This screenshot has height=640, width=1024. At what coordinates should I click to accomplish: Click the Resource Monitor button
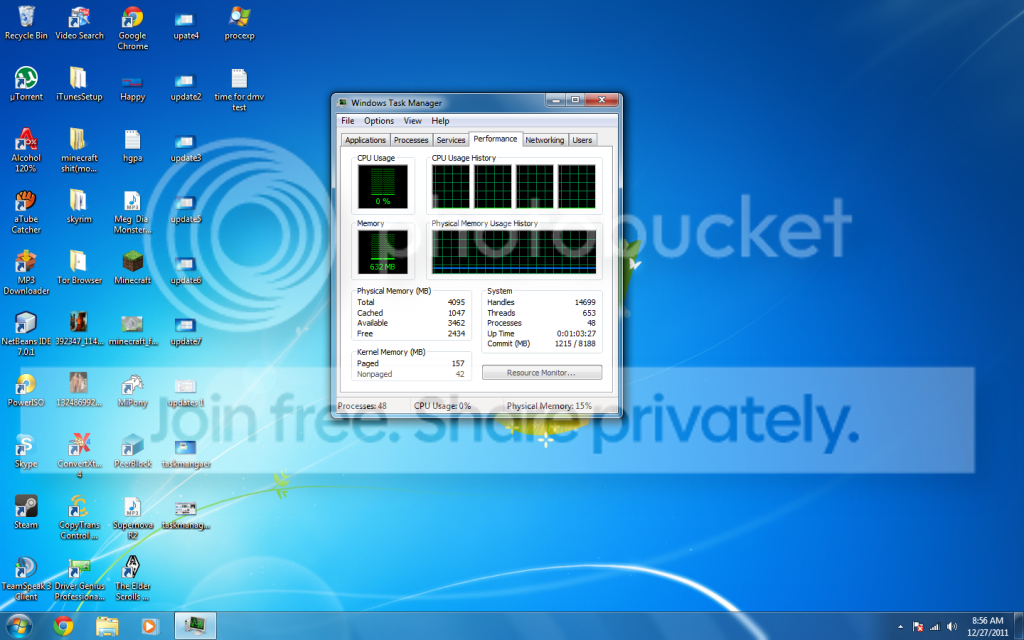(542, 372)
